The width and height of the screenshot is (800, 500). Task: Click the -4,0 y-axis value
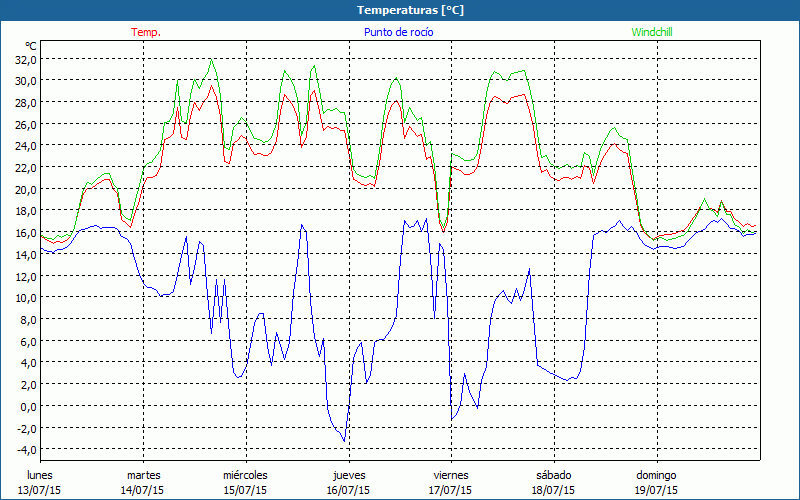tap(26, 449)
